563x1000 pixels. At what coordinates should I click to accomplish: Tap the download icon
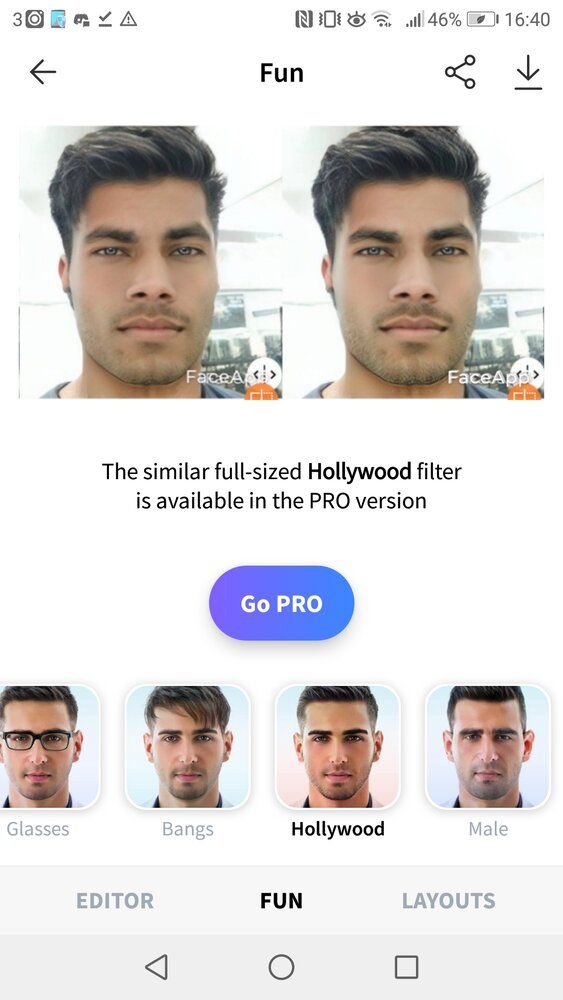coord(528,72)
